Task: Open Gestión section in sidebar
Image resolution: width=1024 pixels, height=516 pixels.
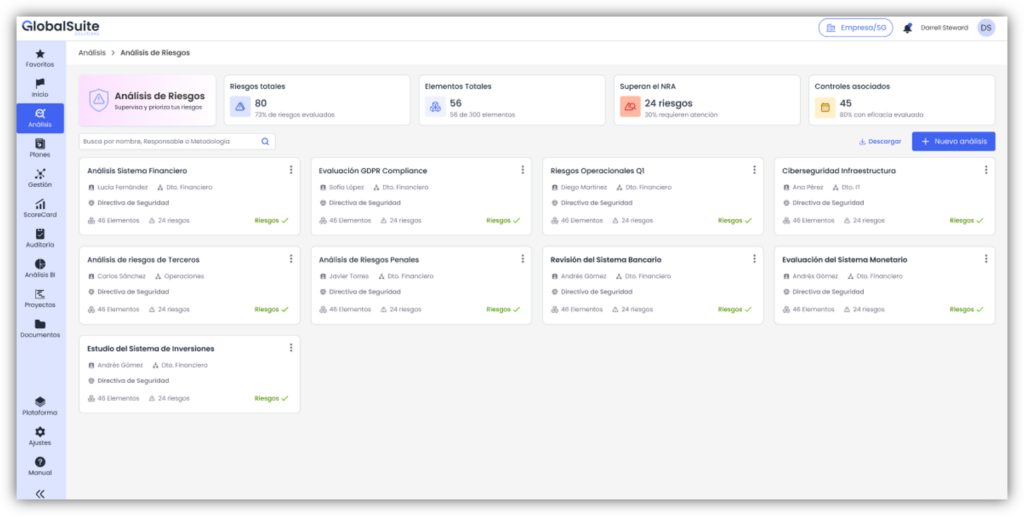Action: (x=40, y=174)
